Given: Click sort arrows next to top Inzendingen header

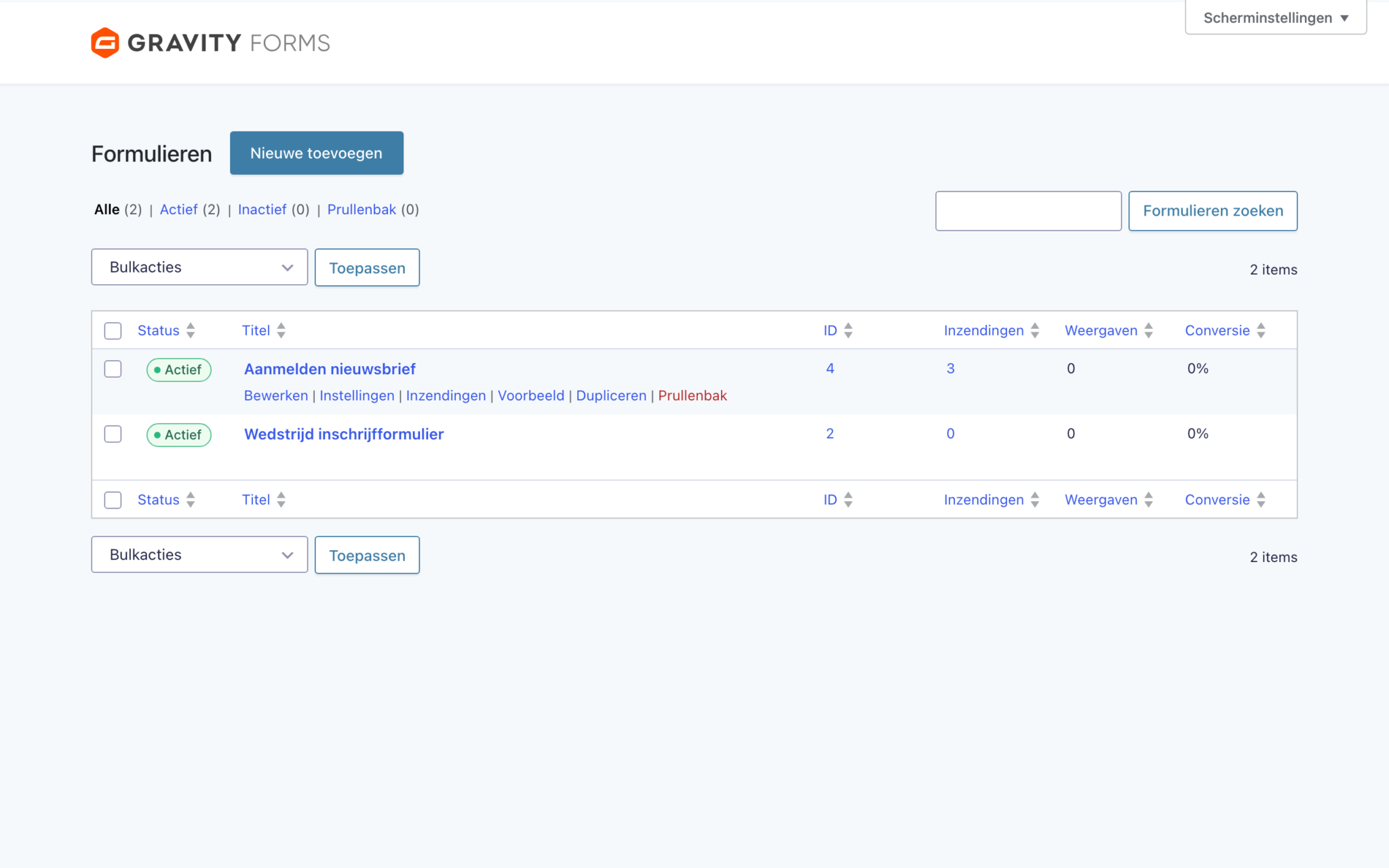Looking at the screenshot, I should (x=1035, y=330).
